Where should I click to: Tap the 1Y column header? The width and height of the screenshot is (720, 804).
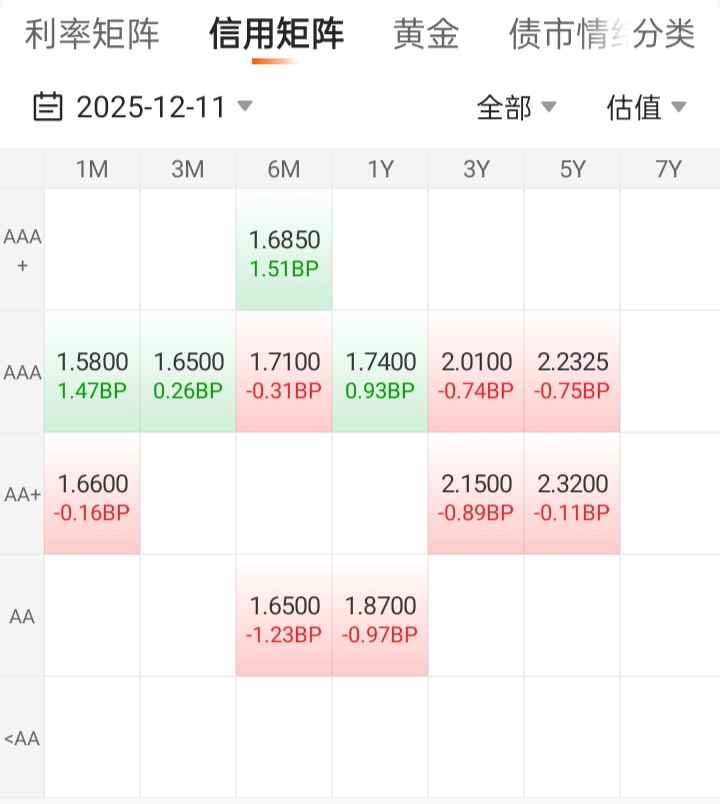point(380,169)
